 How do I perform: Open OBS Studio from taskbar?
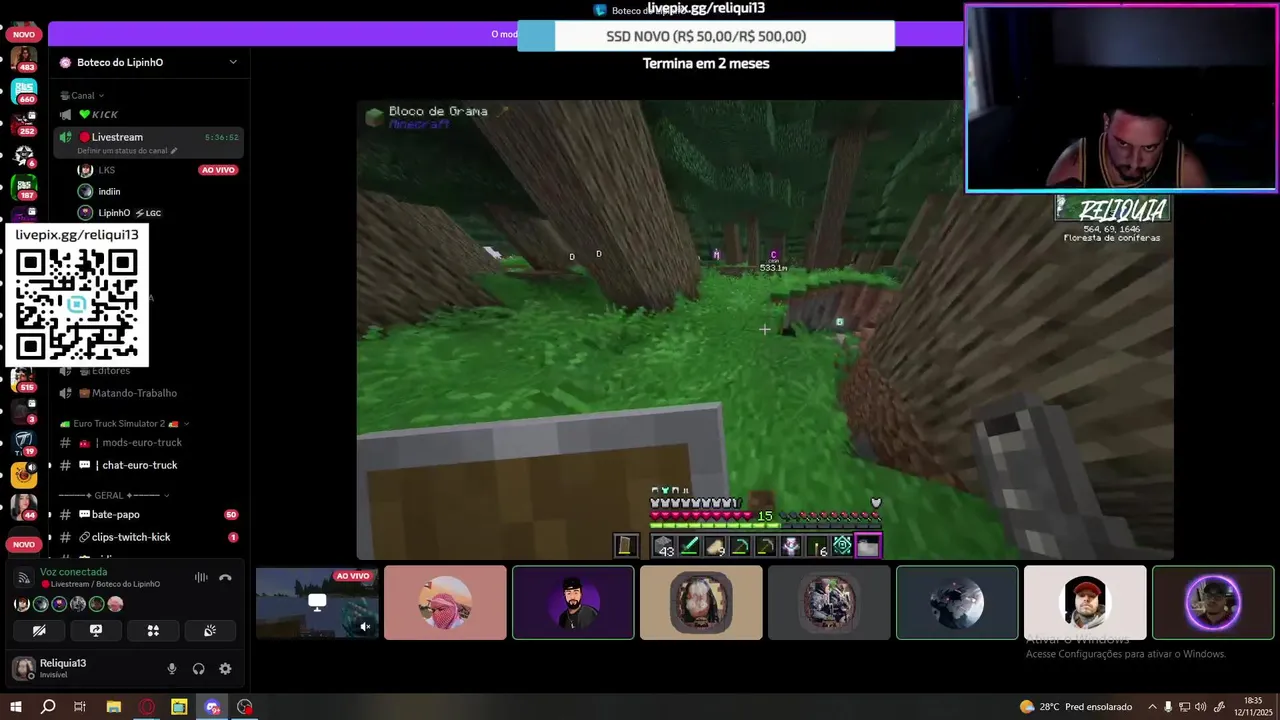[x=245, y=707]
